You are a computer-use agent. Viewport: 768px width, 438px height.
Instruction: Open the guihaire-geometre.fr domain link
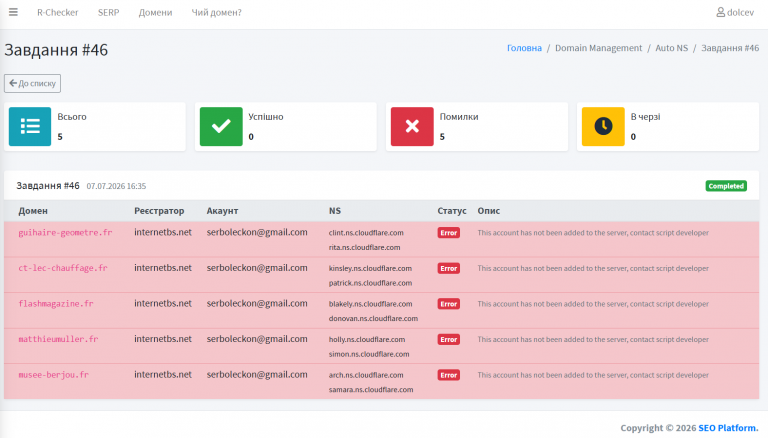[x=65, y=233]
